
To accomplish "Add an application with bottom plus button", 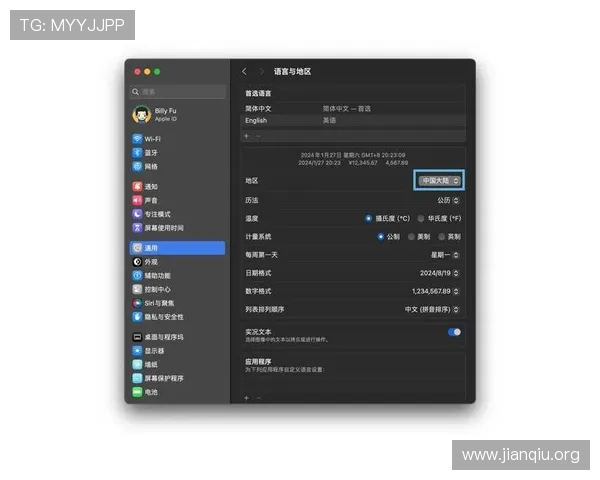I will click(x=246, y=398).
